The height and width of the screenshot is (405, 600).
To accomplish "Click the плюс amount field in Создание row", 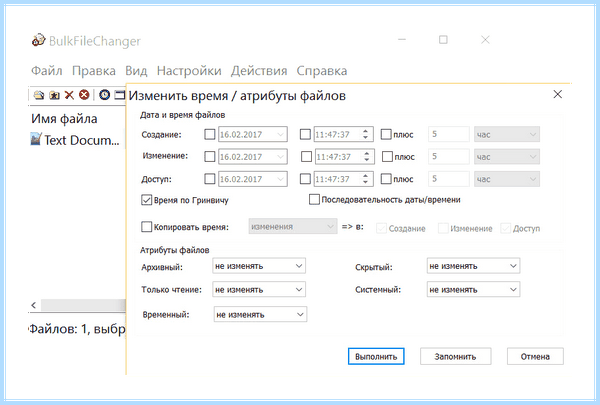I will (449, 134).
